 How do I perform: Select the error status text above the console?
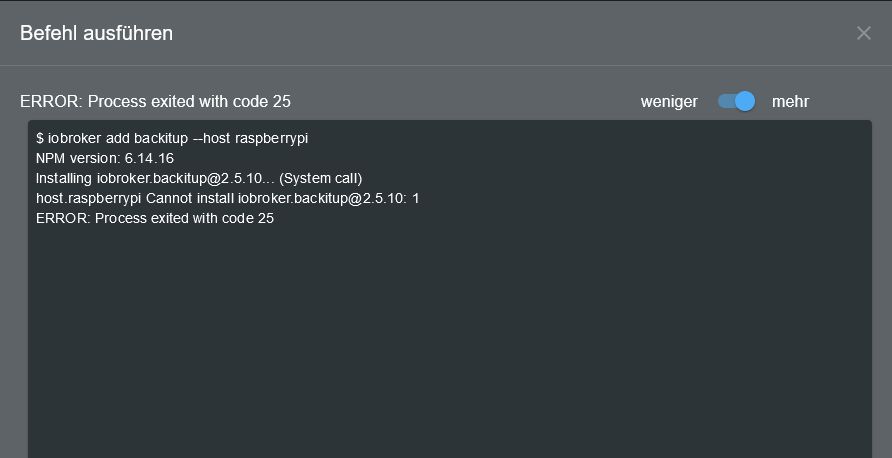point(155,101)
